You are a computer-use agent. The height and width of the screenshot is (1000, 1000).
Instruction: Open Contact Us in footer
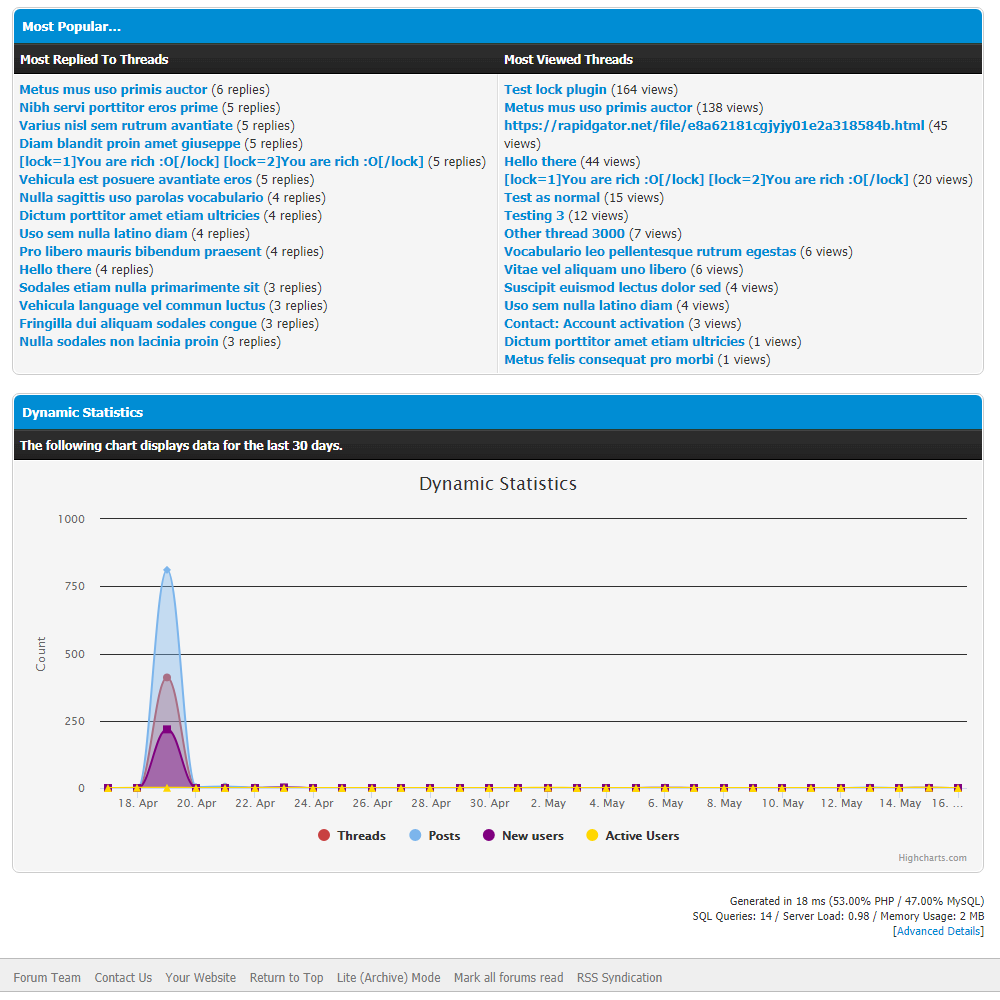(123, 978)
